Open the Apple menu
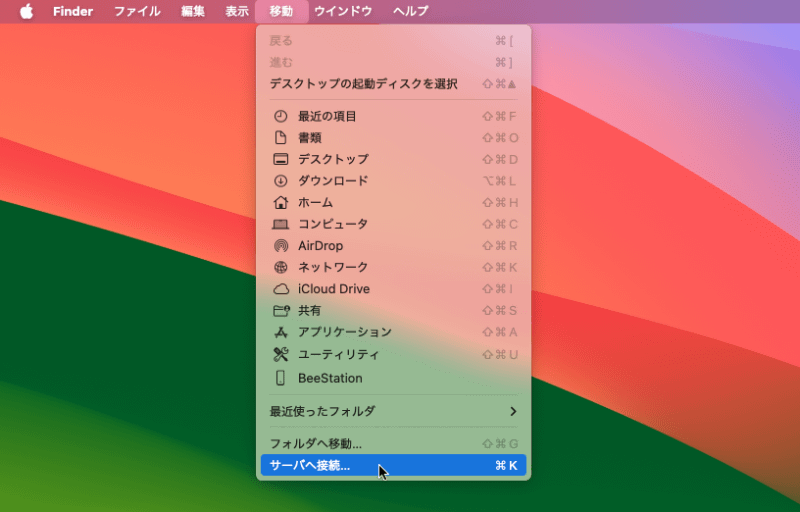 click(x=27, y=11)
